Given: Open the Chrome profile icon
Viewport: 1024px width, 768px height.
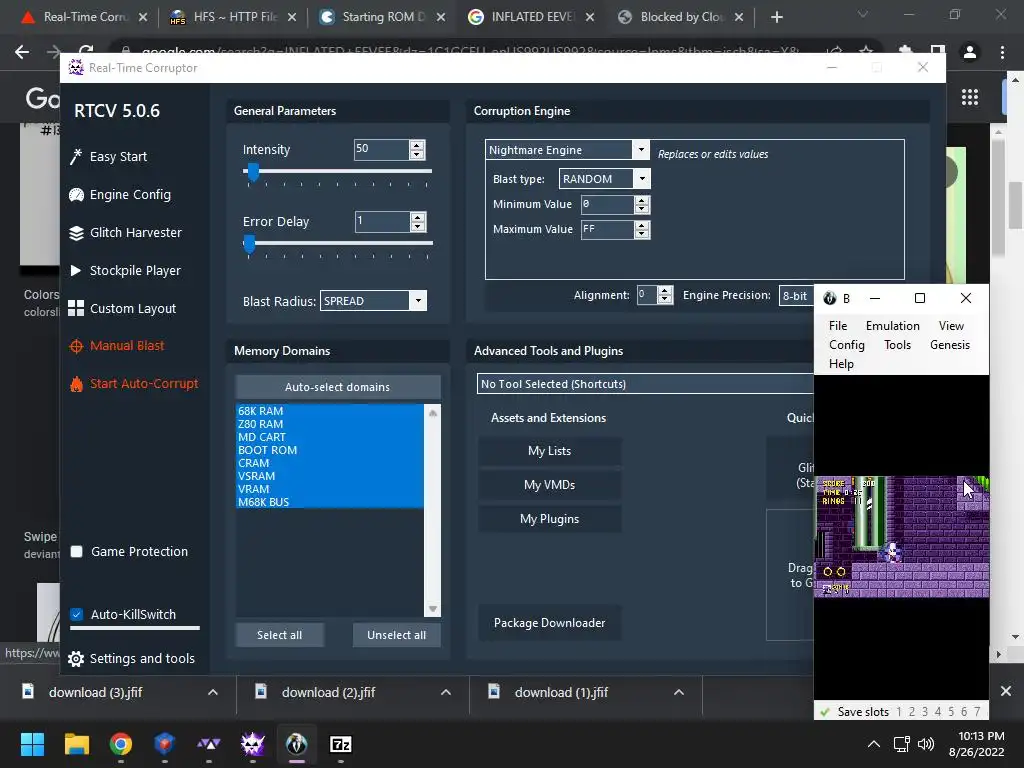Looking at the screenshot, I should (970, 52).
